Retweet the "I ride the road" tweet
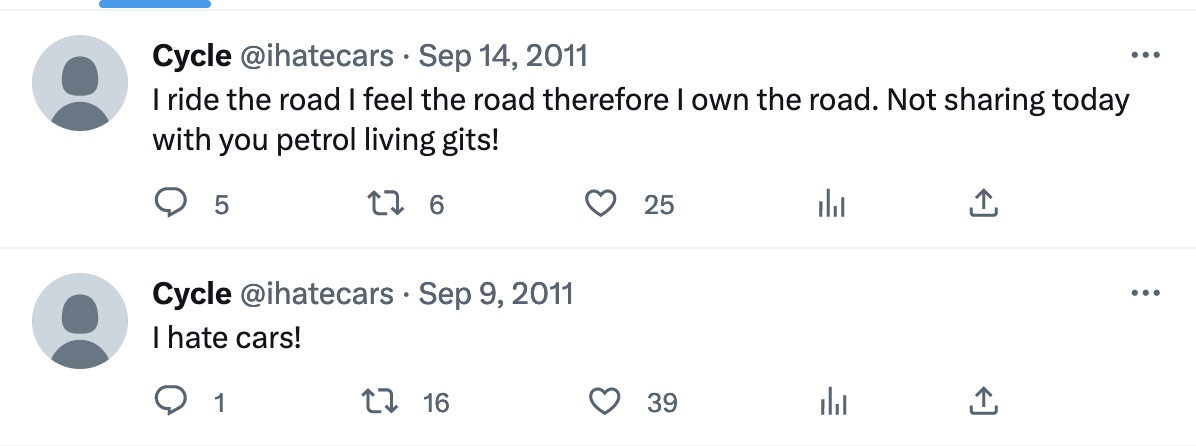The height and width of the screenshot is (446, 1196). click(381, 204)
